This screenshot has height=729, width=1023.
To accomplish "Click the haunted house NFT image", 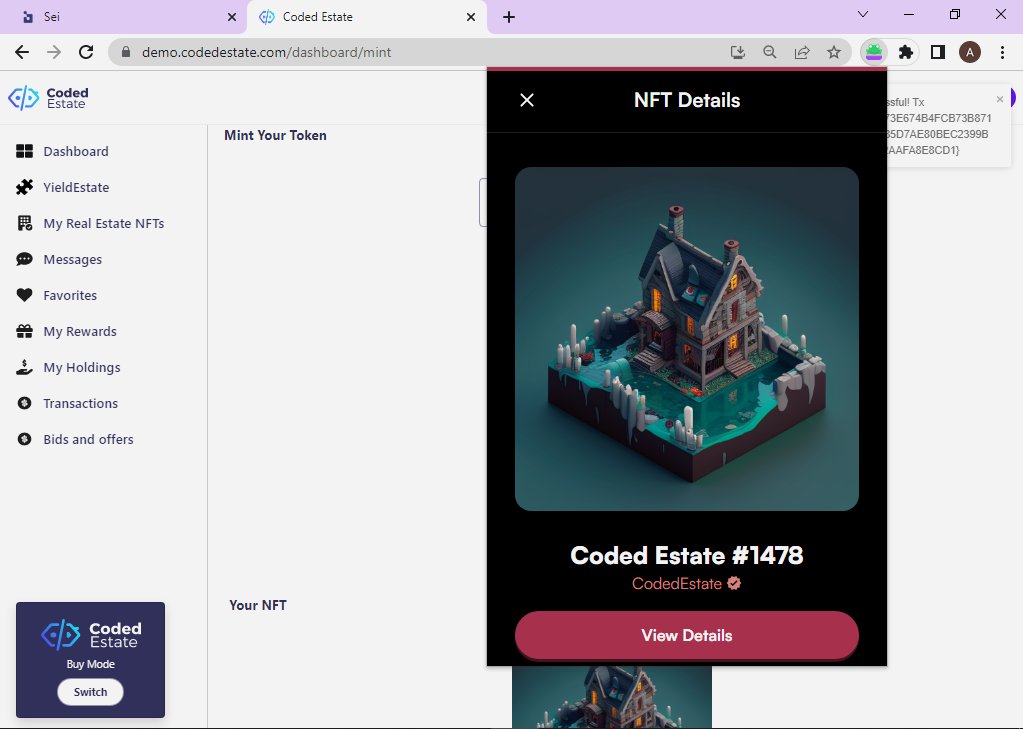I will (x=686, y=339).
